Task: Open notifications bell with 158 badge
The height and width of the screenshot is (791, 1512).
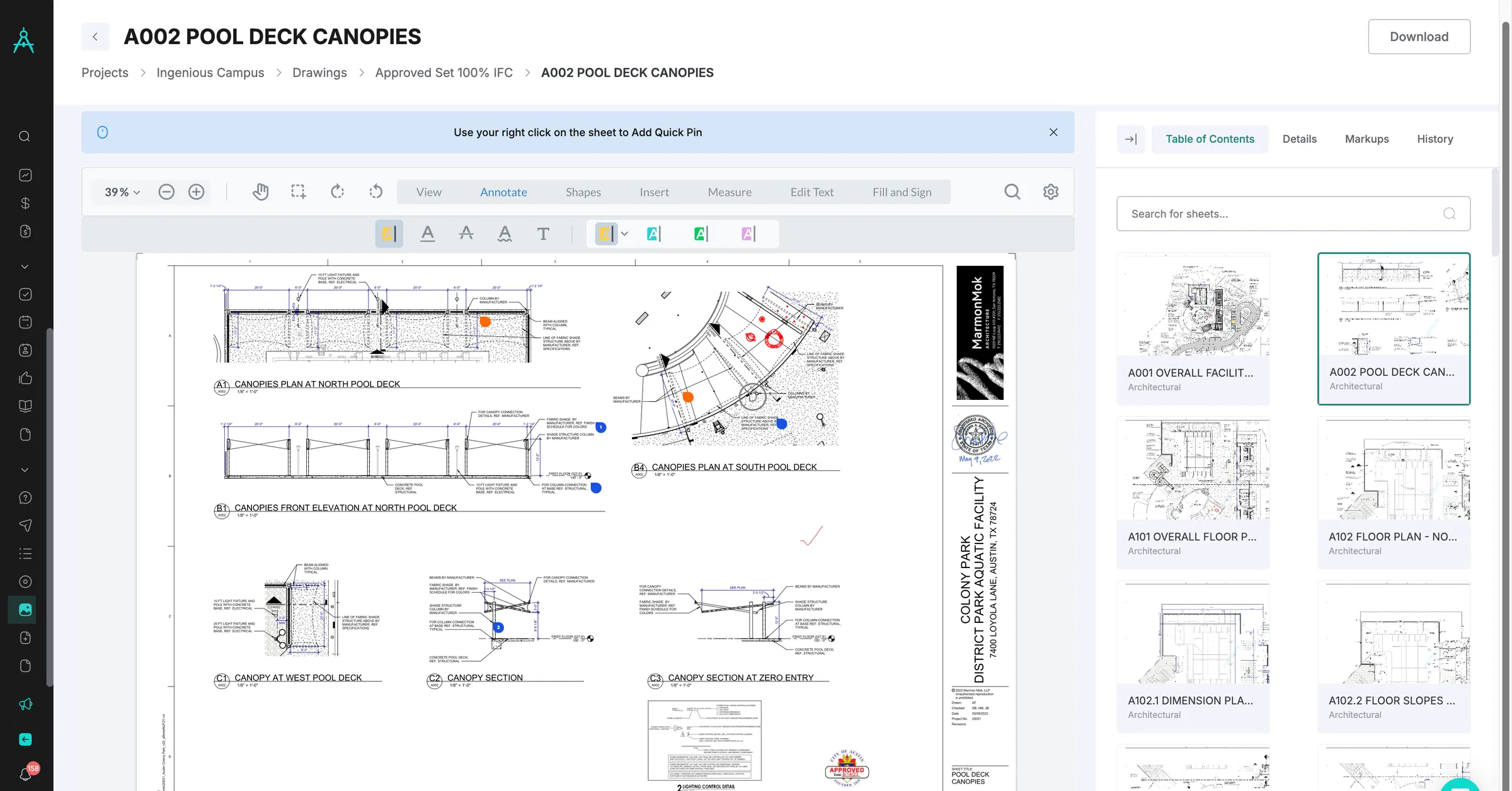Action: tap(26, 773)
